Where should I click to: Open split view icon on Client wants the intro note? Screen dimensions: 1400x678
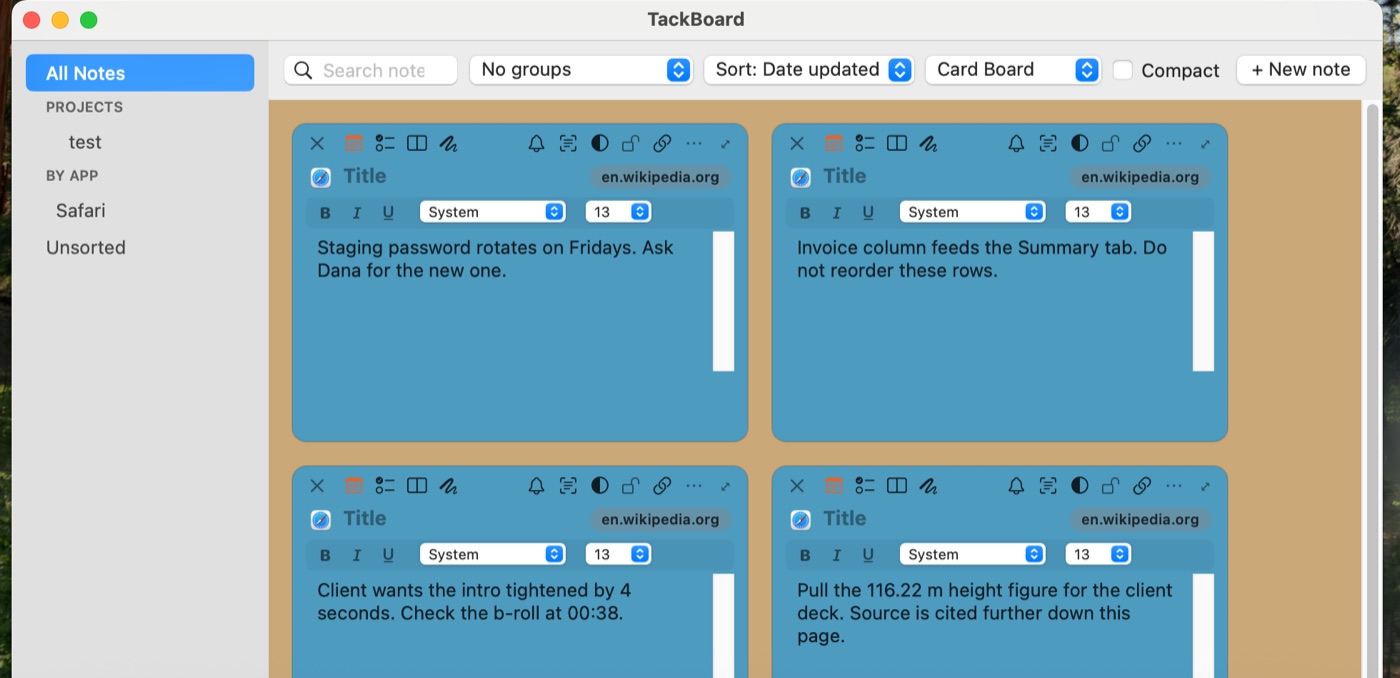coord(417,486)
